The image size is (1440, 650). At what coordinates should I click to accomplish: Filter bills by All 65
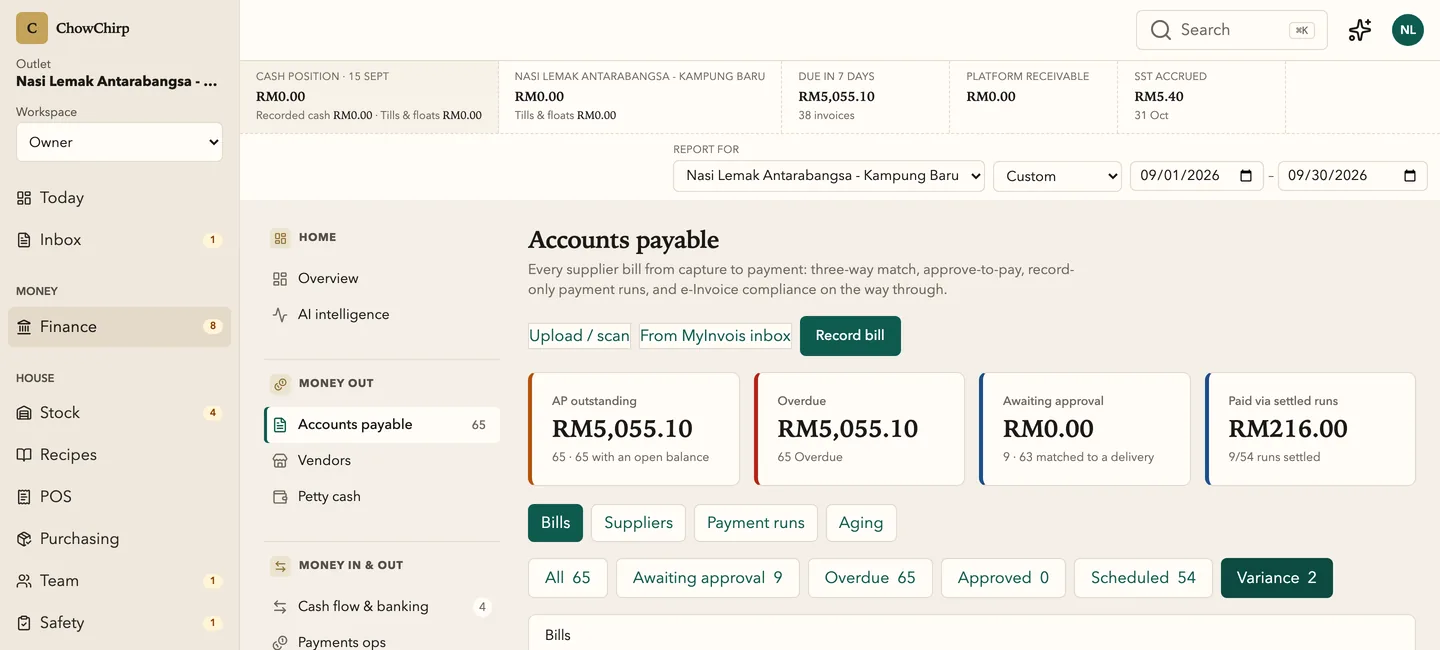[567, 578]
